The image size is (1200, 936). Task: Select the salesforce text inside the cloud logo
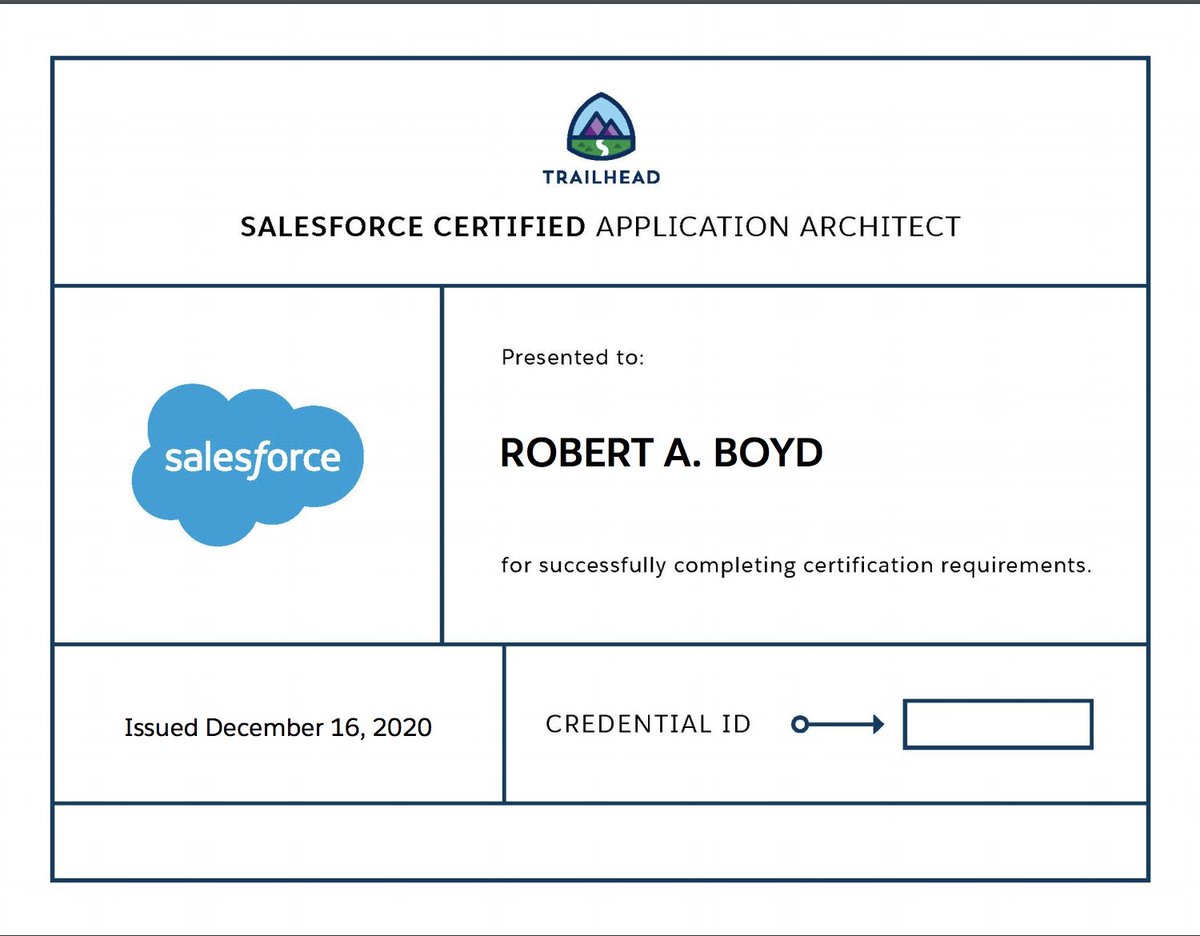[252, 460]
